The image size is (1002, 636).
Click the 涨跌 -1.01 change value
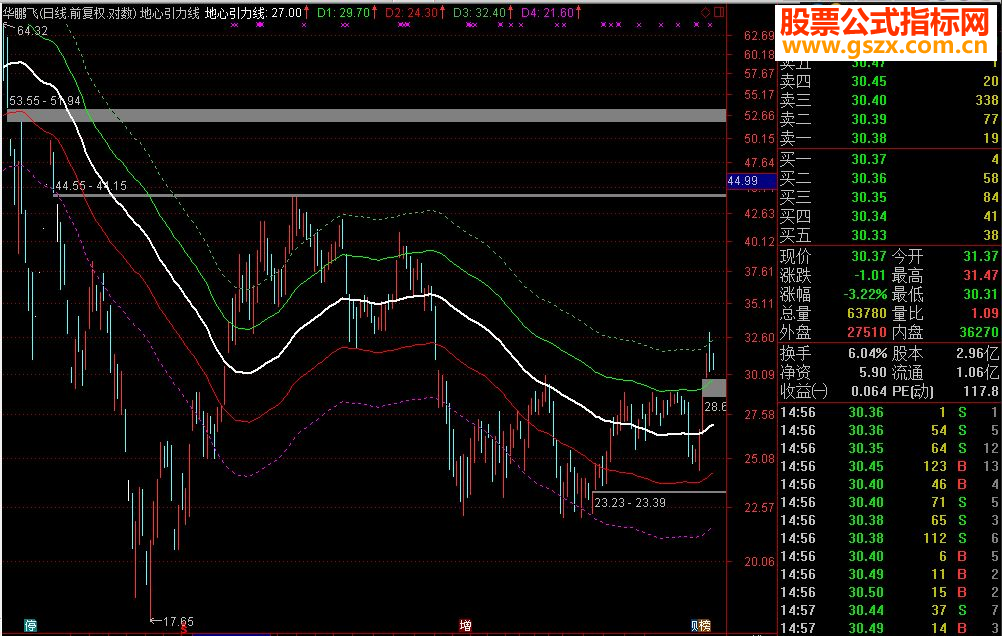(x=870, y=276)
